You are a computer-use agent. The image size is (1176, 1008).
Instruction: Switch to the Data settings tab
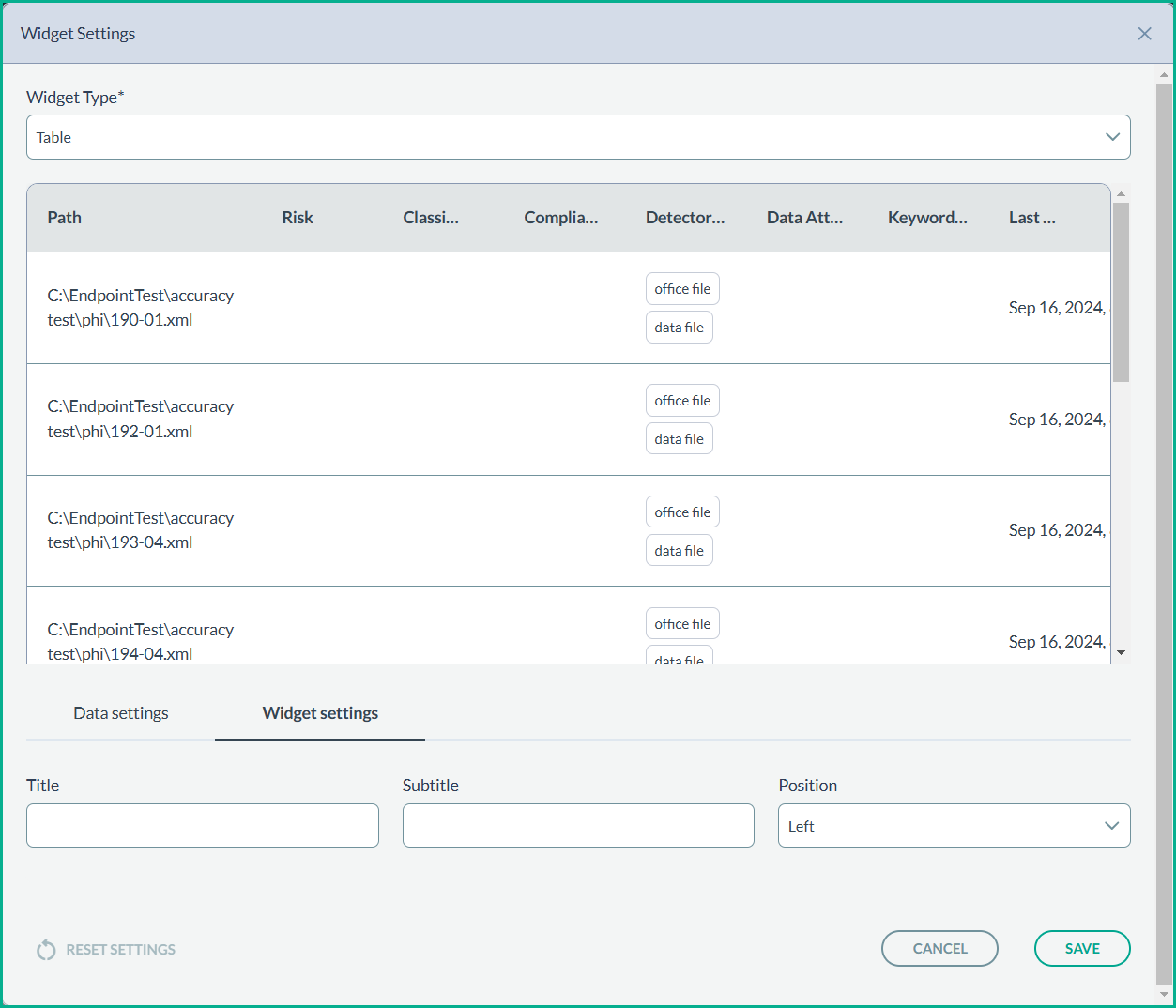click(121, 713)
